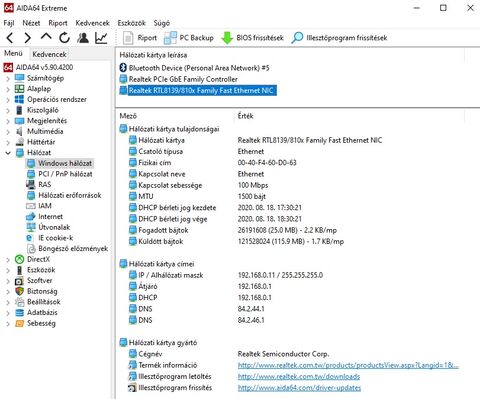
Task: Select the Fizikai cím row
Action: pyautogui.click(x=213, y=163)
